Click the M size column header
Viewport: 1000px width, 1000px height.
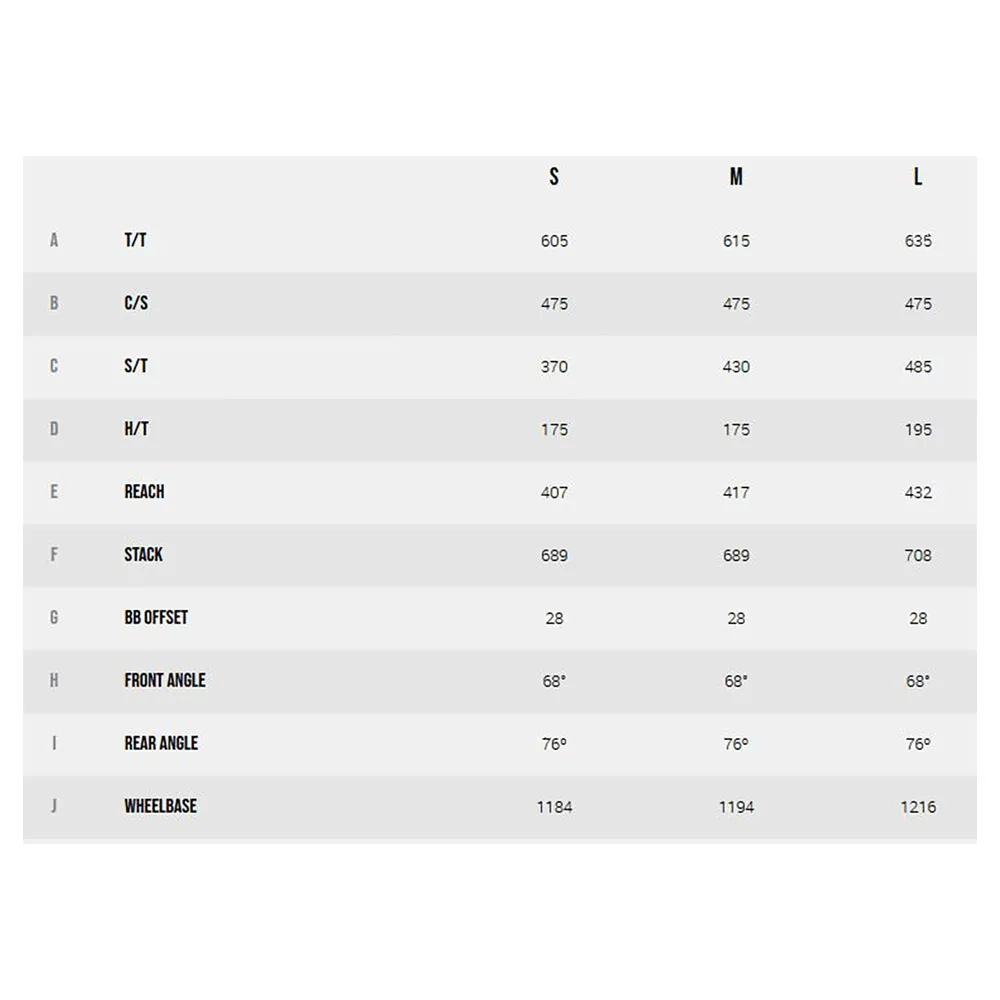pos(736,177)
